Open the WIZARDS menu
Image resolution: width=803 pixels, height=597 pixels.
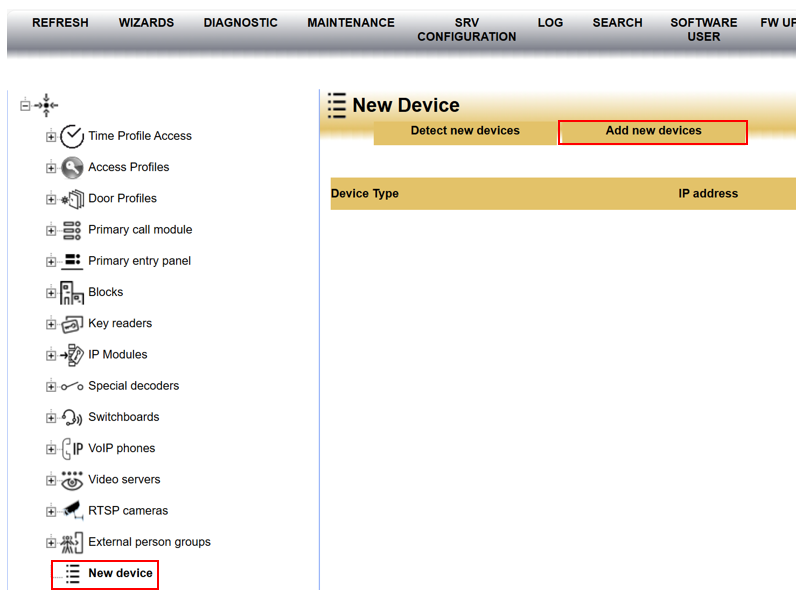point(146,23)
